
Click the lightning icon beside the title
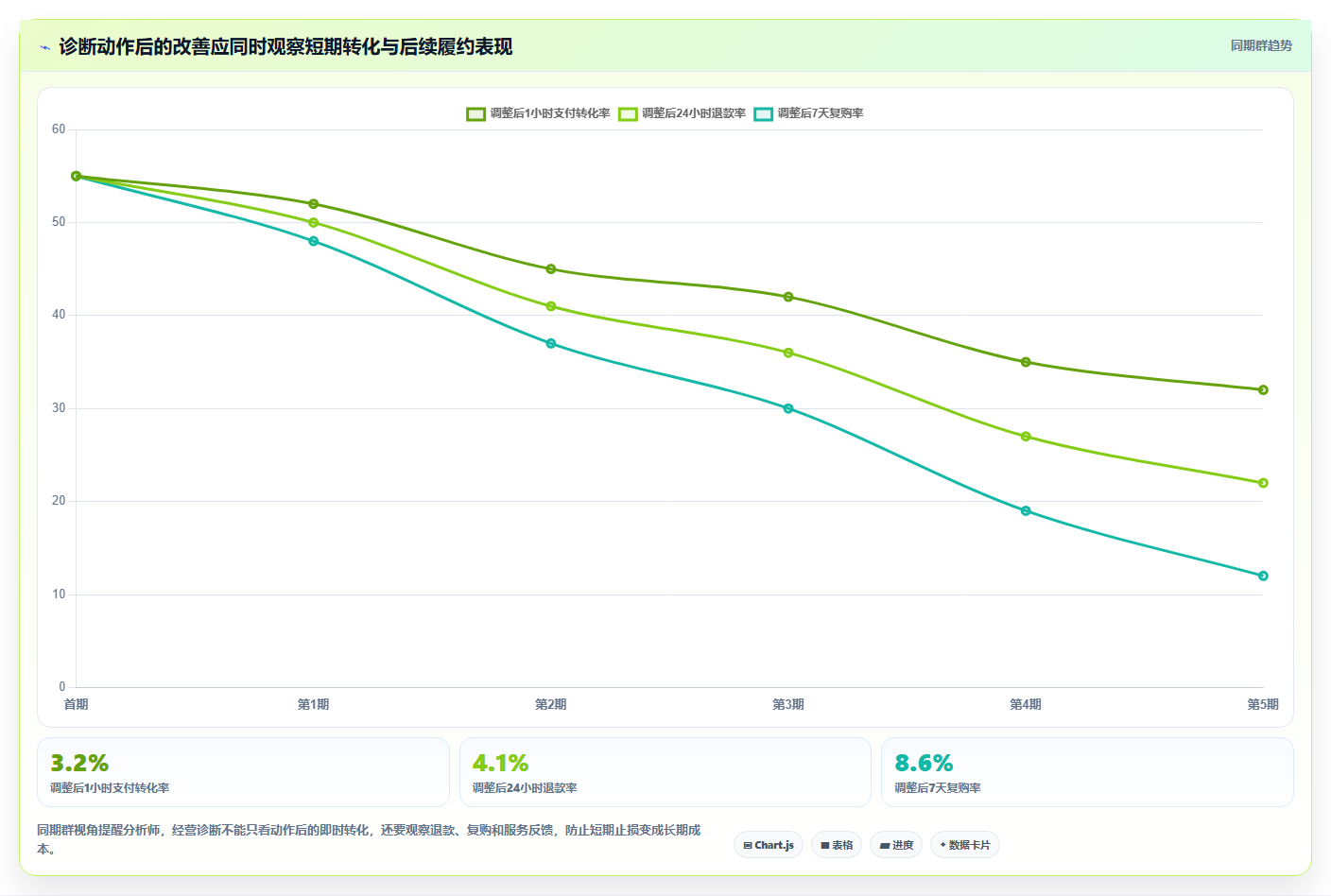[x=44, y=47]
